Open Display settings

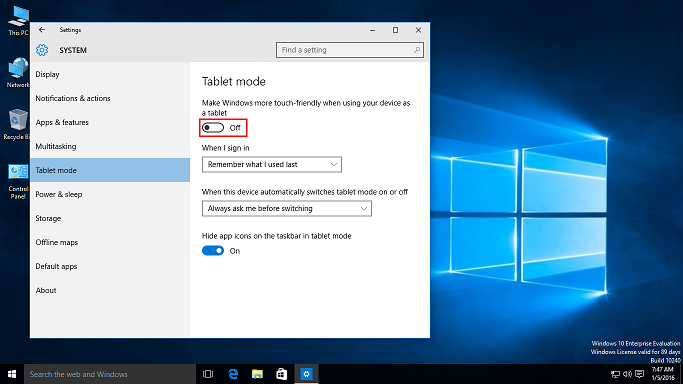[x=110, y=74]
